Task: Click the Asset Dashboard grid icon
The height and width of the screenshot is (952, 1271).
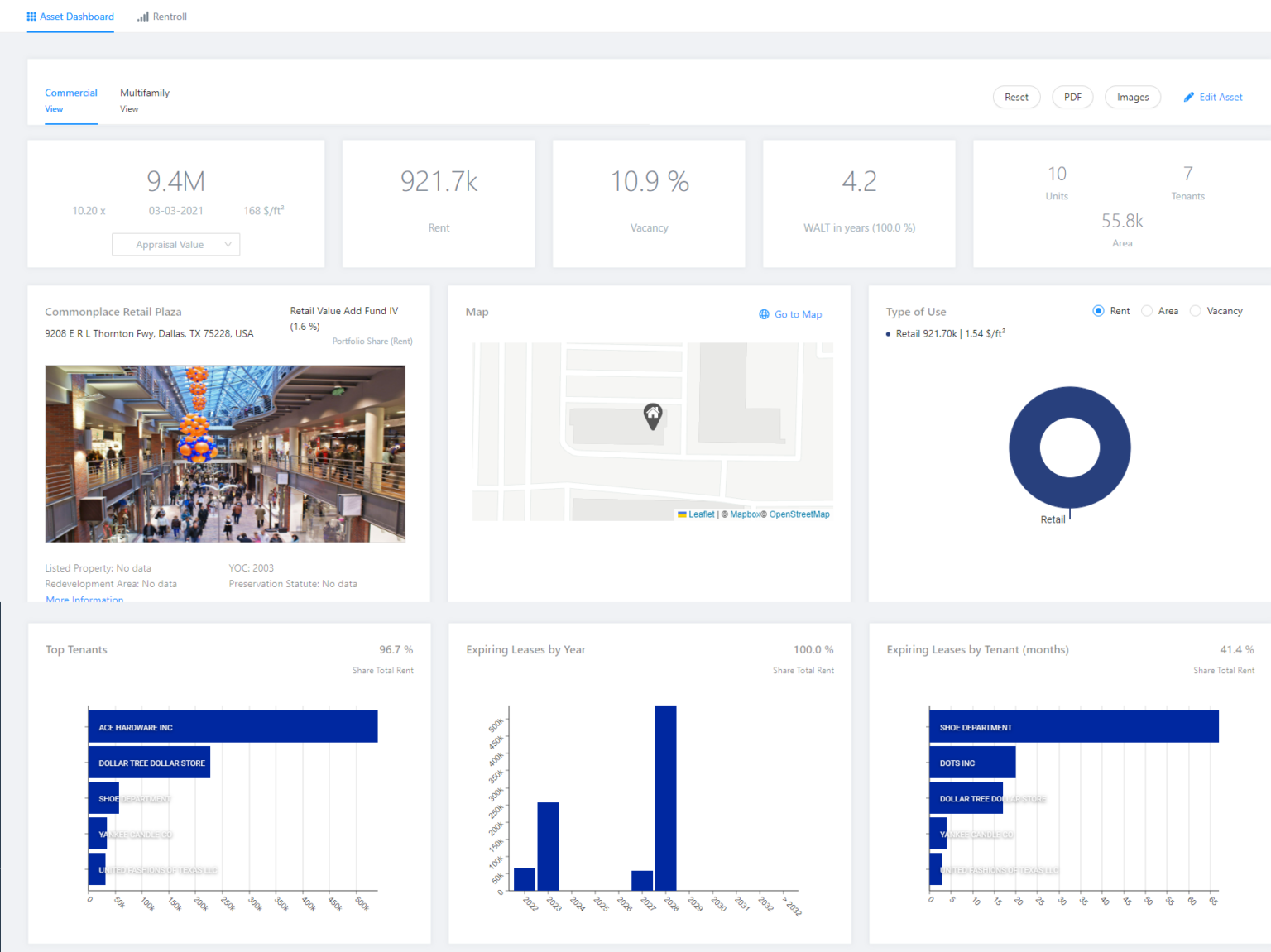Action: click(x=31, y=17)
